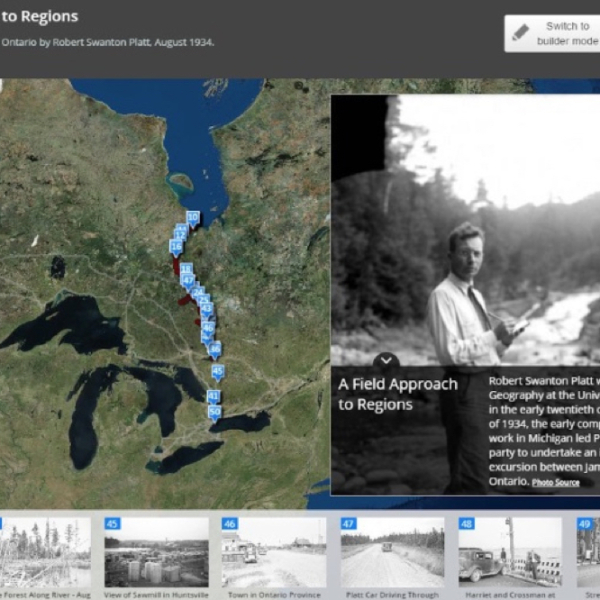Open map pin labeled 50
Image resolution: width=600 pixels, height=600 pixels.
pos(214,412)
